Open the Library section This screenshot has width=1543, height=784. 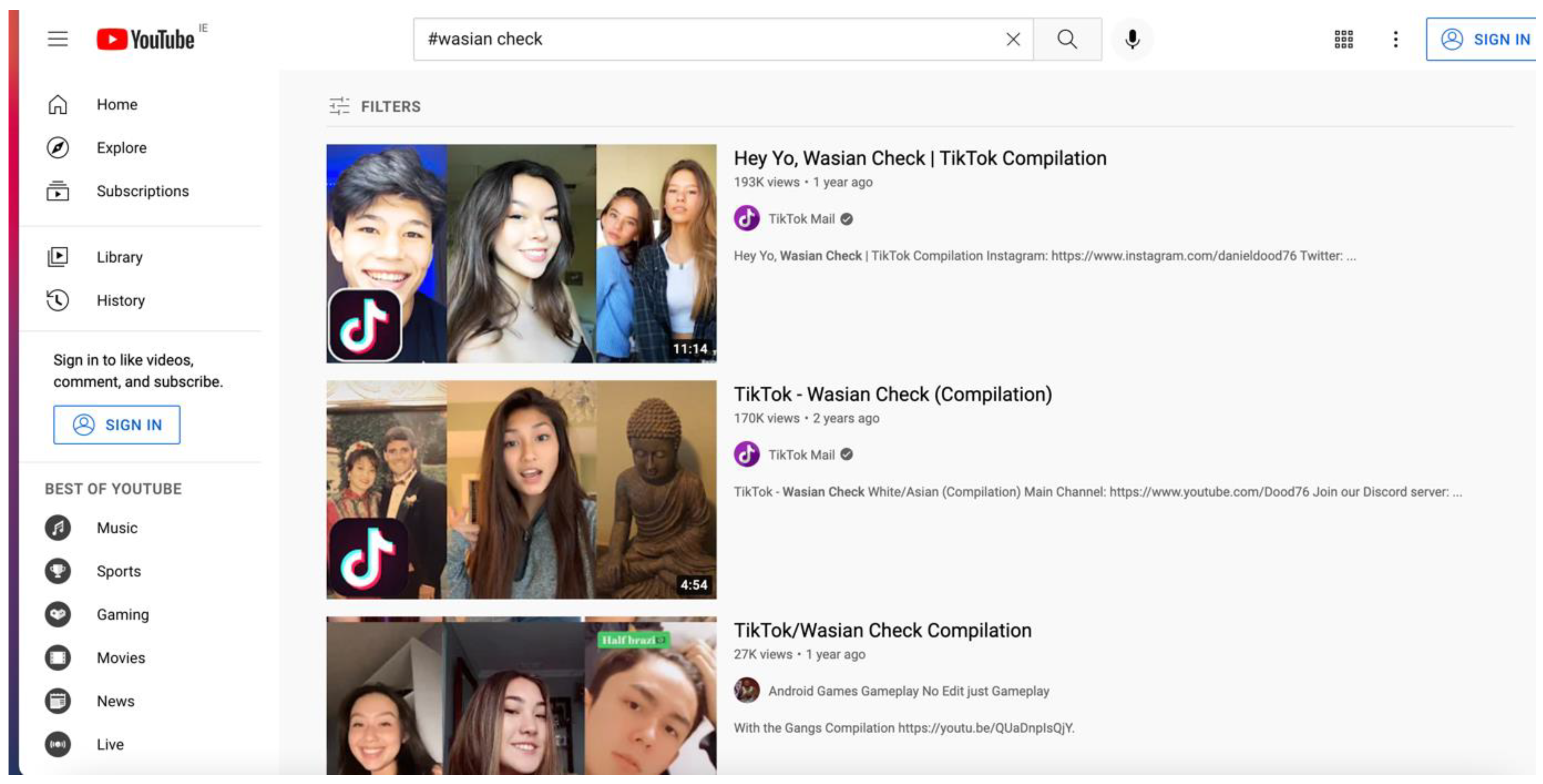(119, 257)
